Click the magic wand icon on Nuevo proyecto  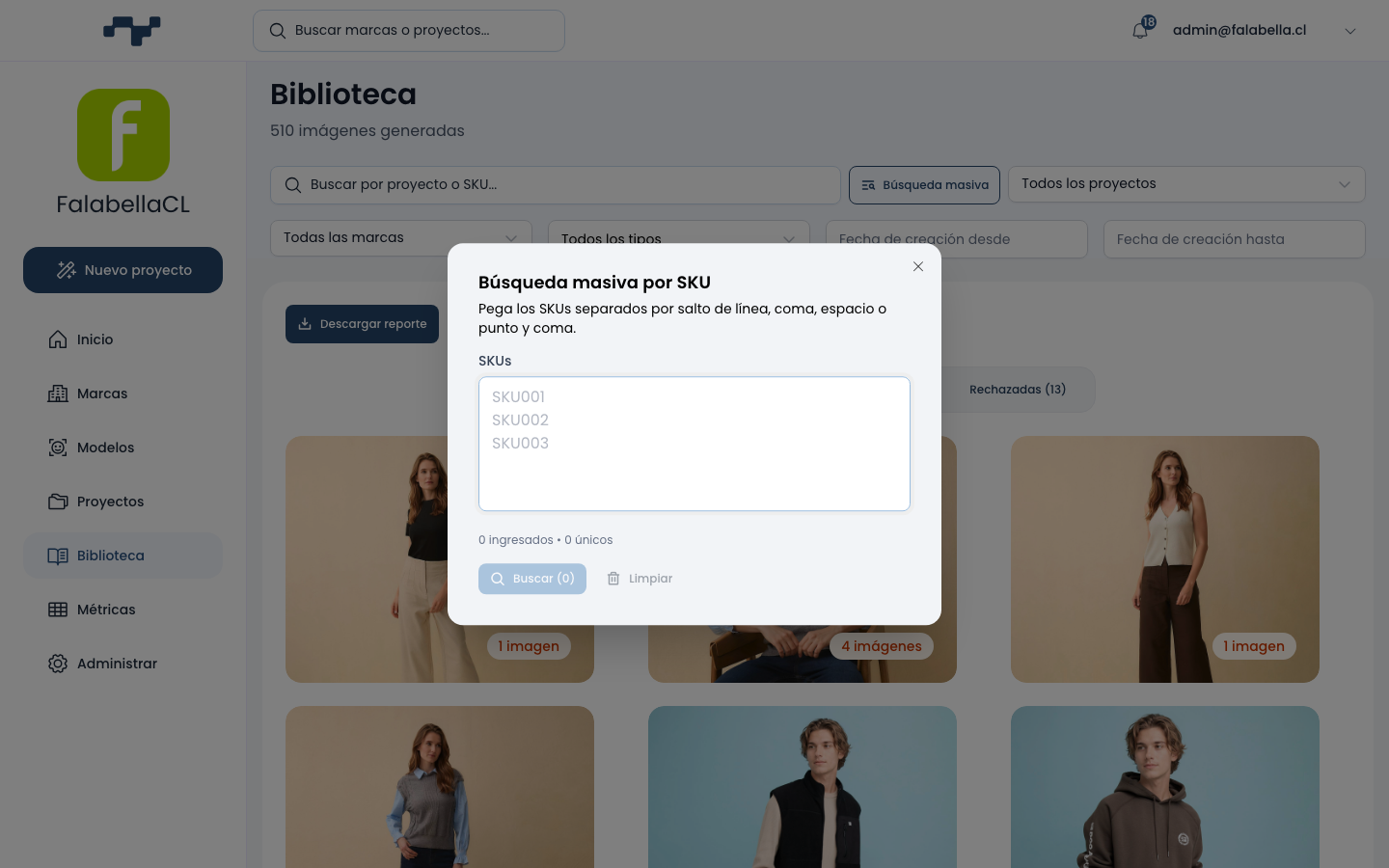pos(67,270)
